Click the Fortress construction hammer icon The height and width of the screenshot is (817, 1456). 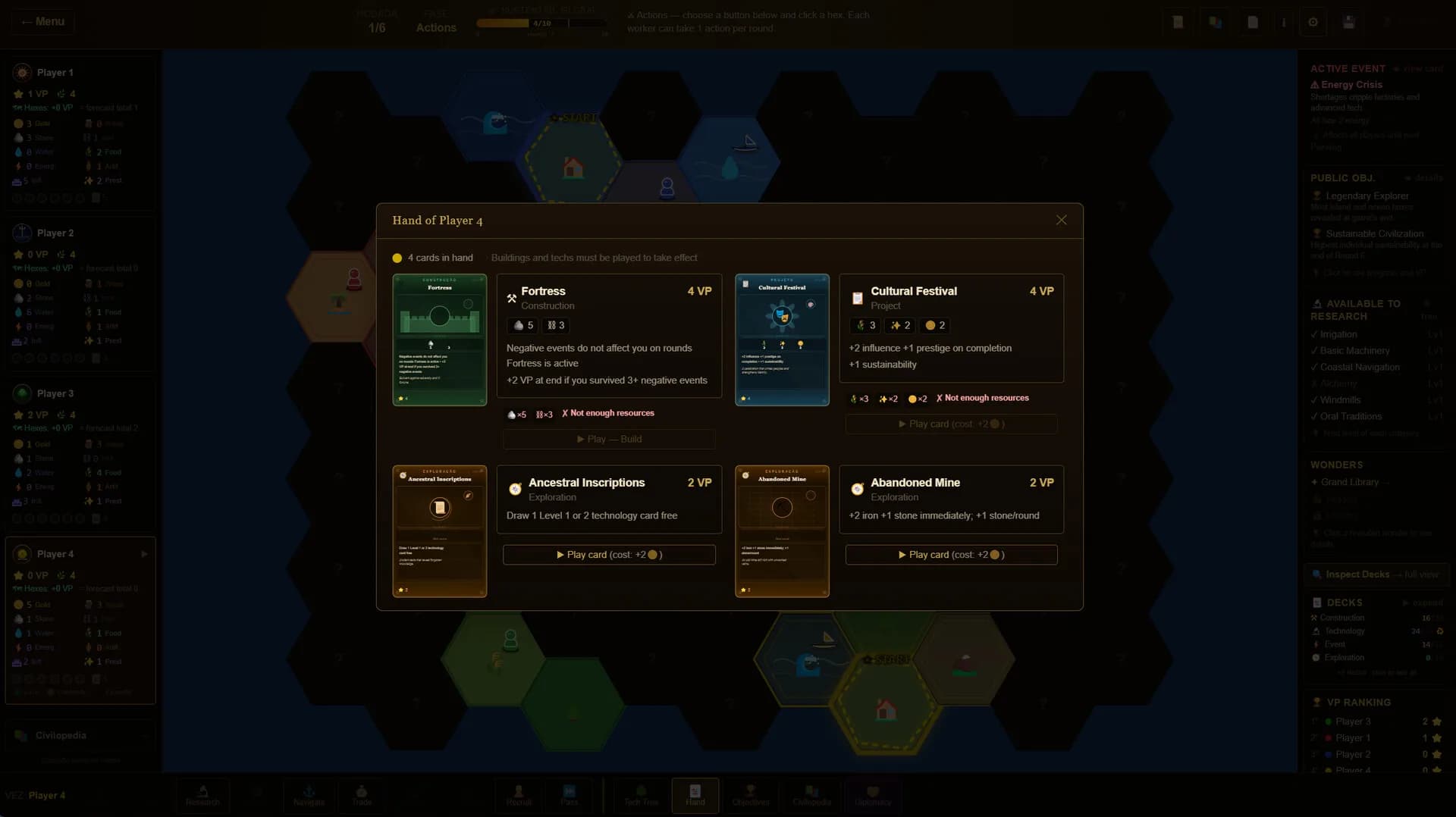[512, 298]
